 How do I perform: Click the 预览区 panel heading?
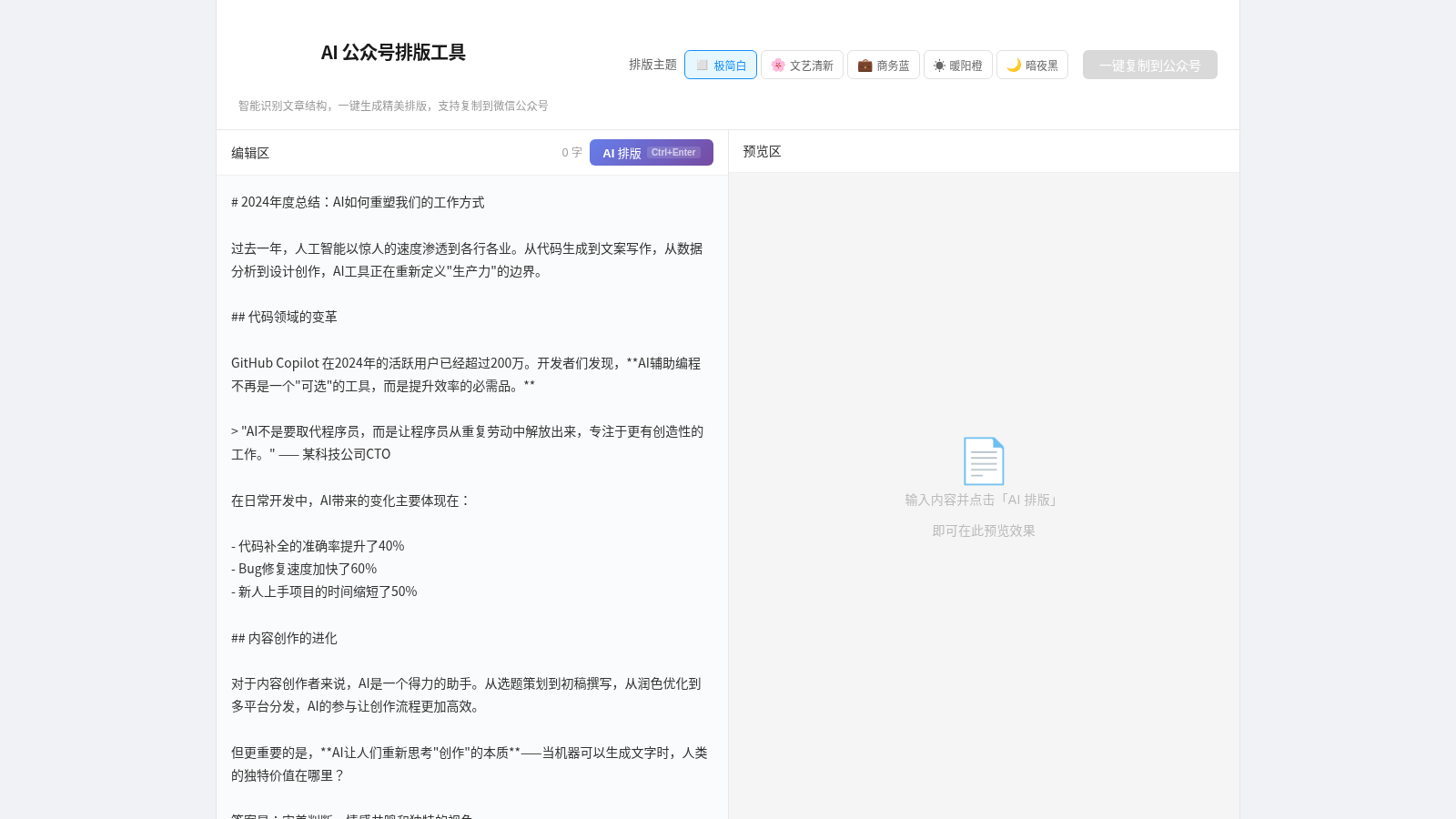(762, 151)
